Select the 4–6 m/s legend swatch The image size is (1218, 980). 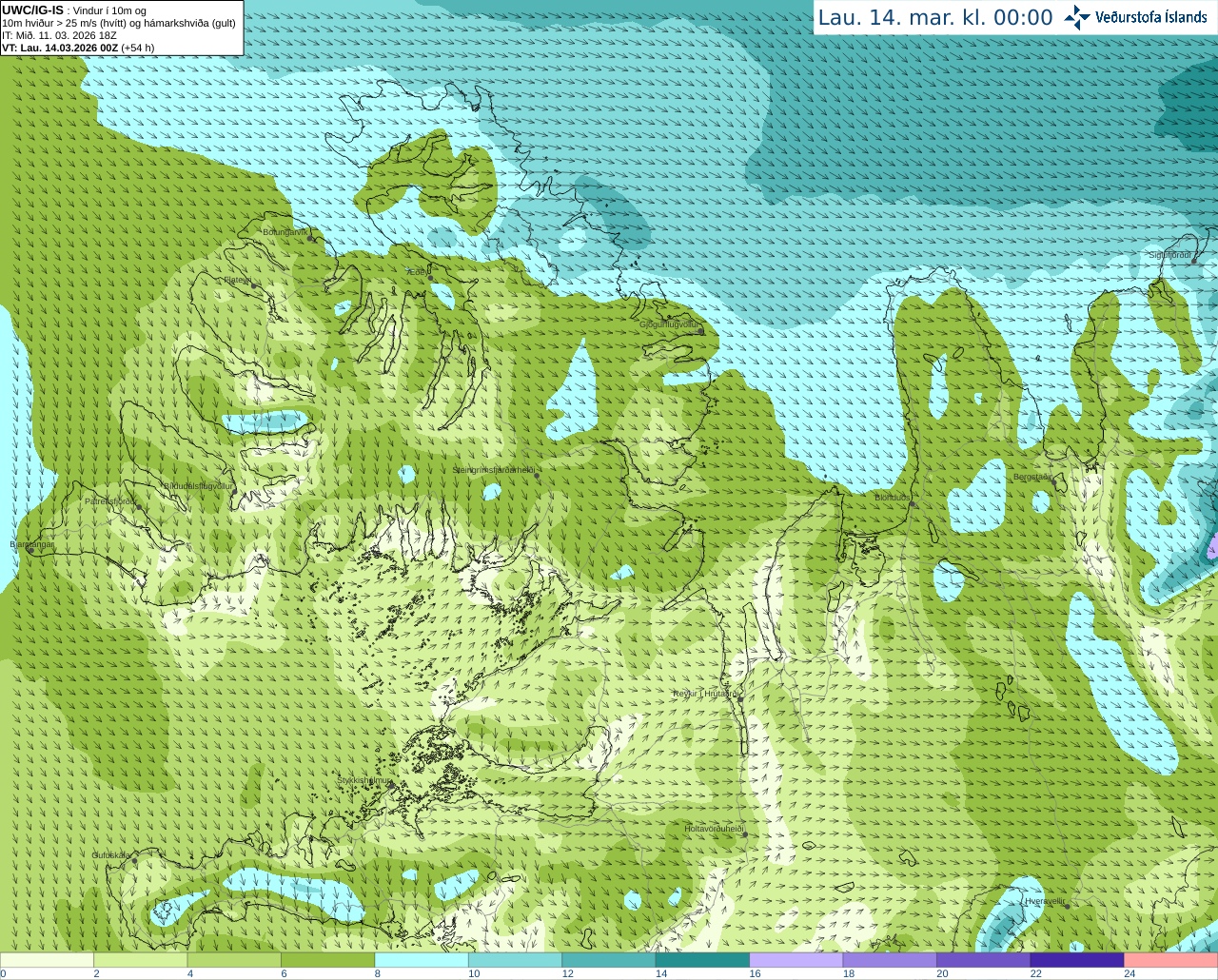(234, 960)
